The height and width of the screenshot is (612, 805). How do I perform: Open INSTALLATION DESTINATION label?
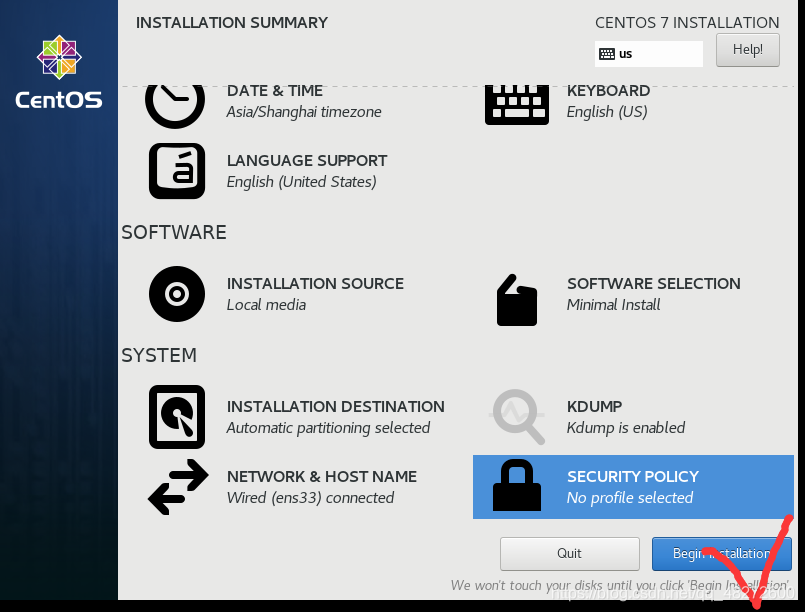coord(336,407)
